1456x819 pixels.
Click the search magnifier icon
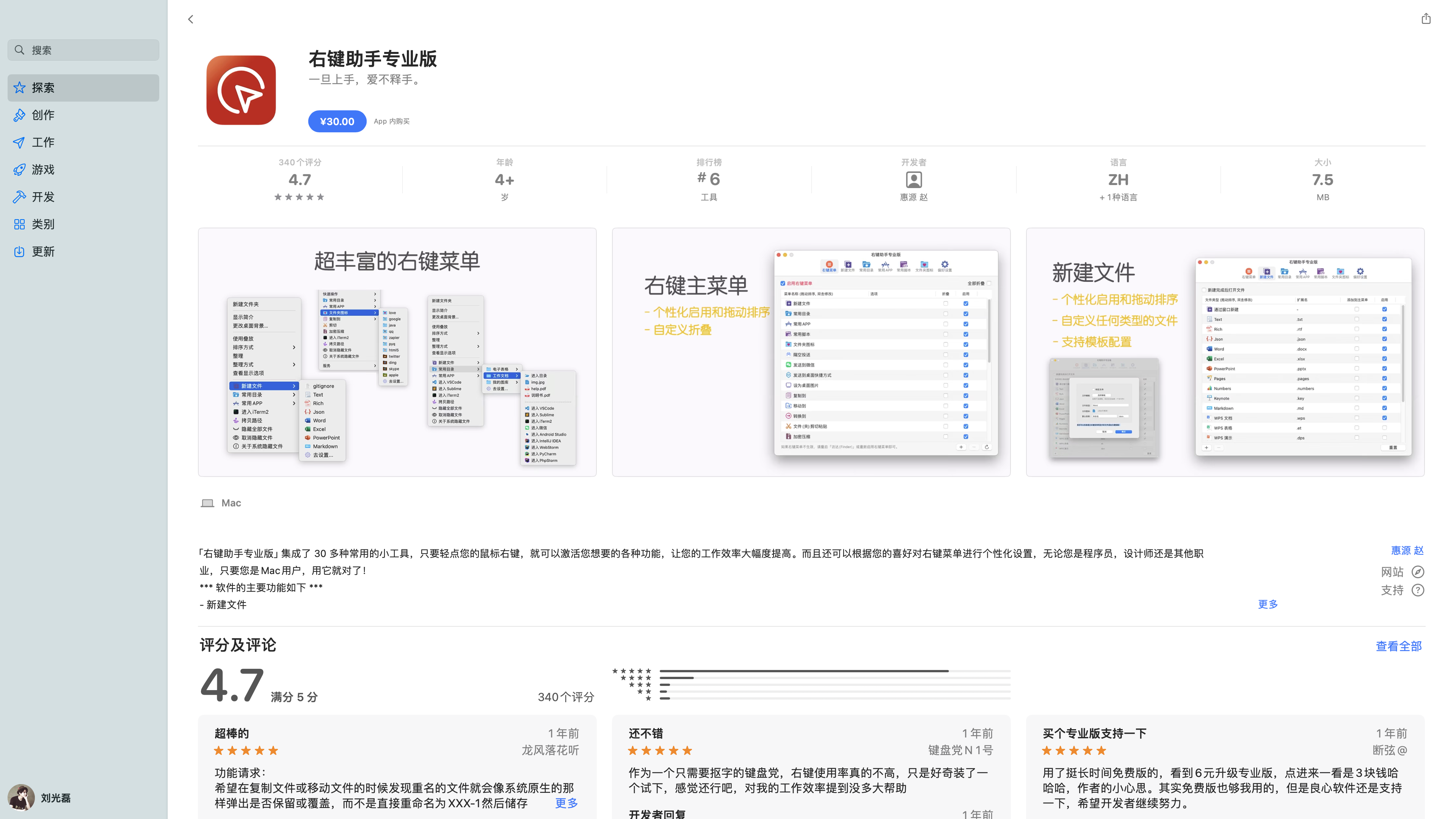click(x=20, y=50)
